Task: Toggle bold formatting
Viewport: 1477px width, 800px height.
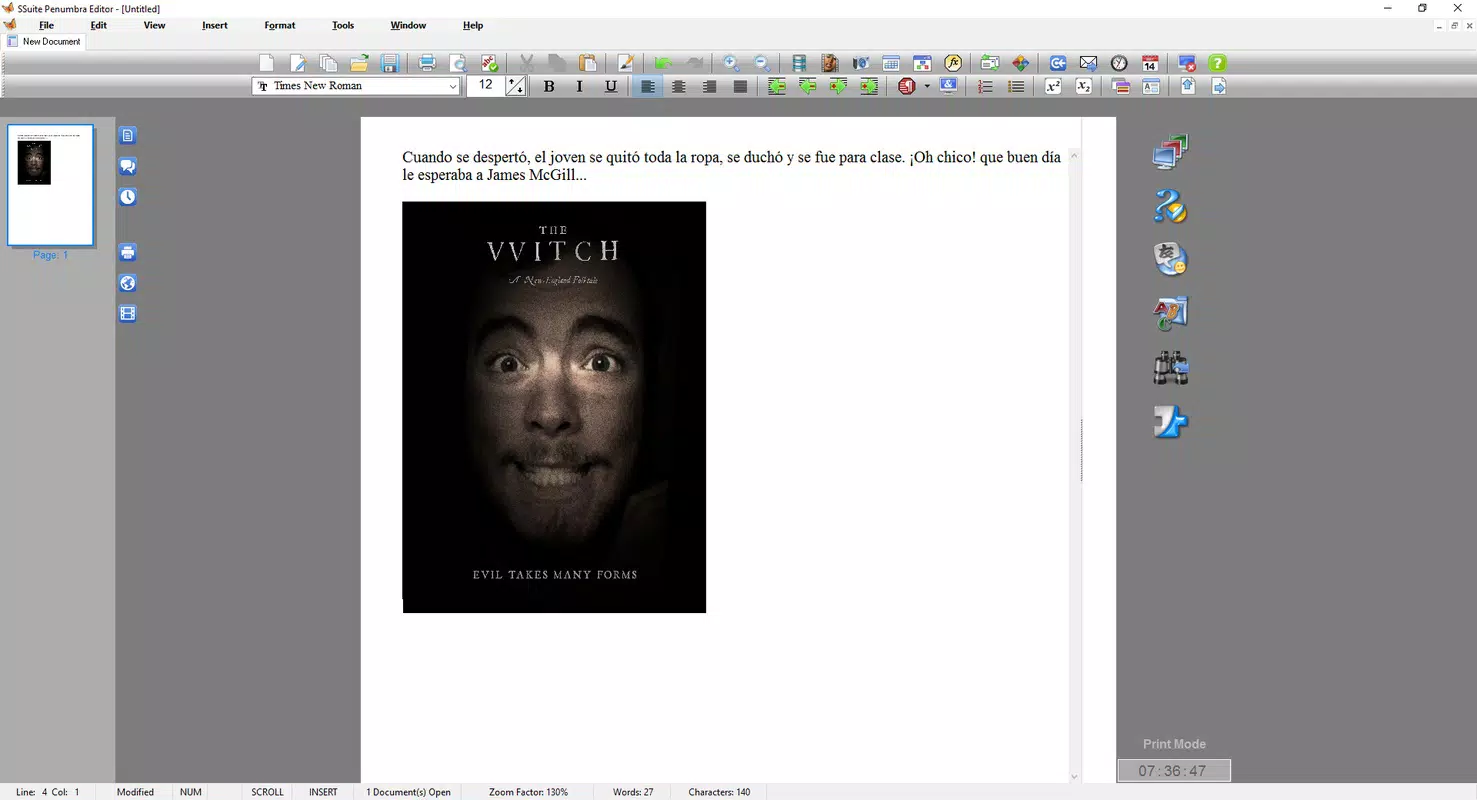Action: pos(549,87)
